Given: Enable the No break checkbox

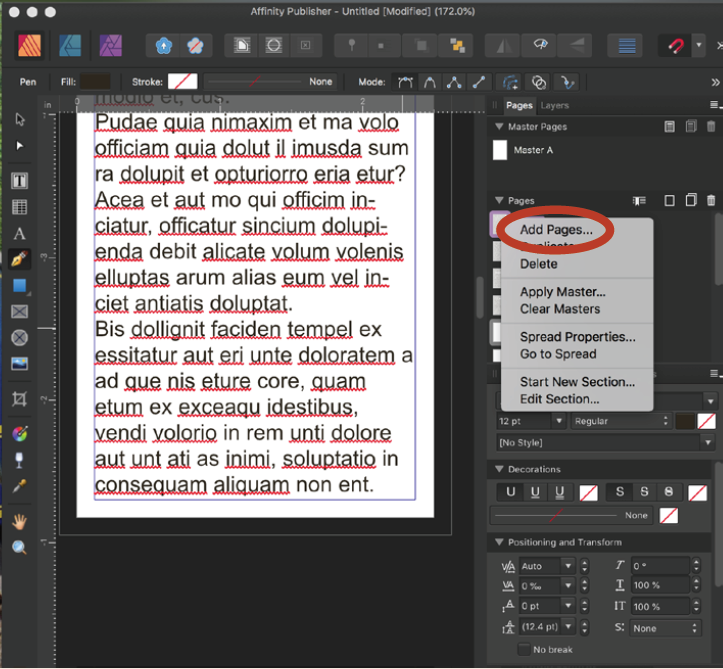Looking at the screenshot, I should pos(524,650).
